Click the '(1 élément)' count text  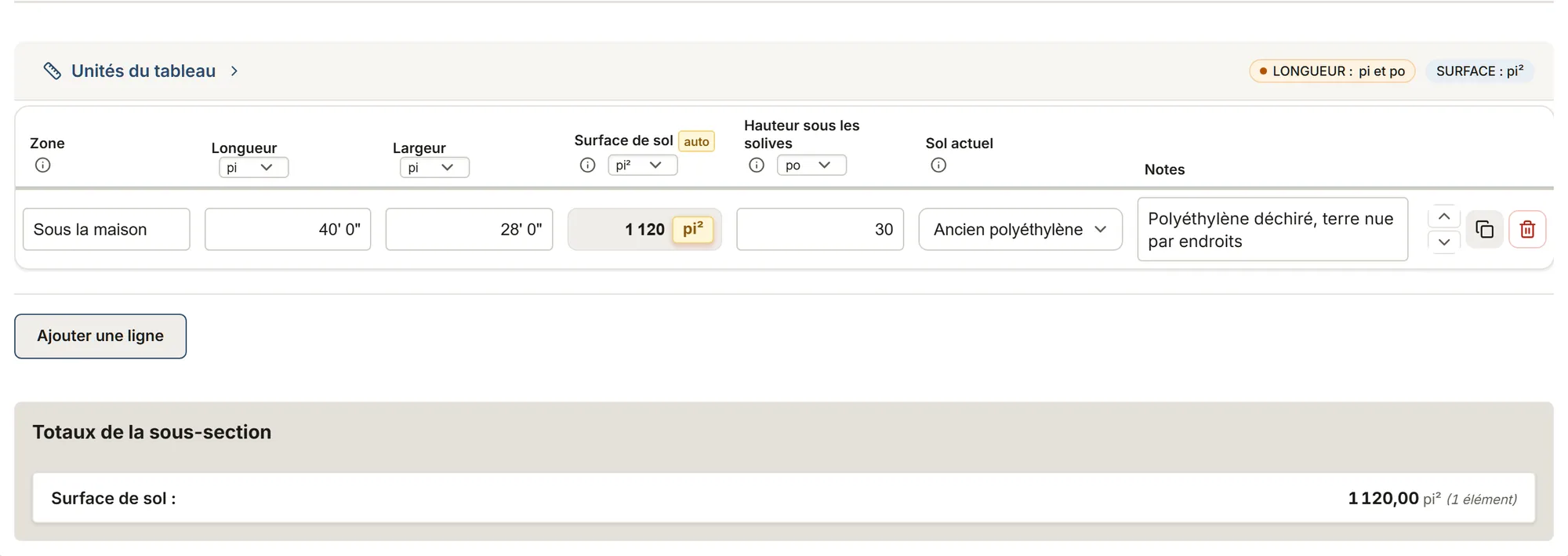pos(1481,499)
